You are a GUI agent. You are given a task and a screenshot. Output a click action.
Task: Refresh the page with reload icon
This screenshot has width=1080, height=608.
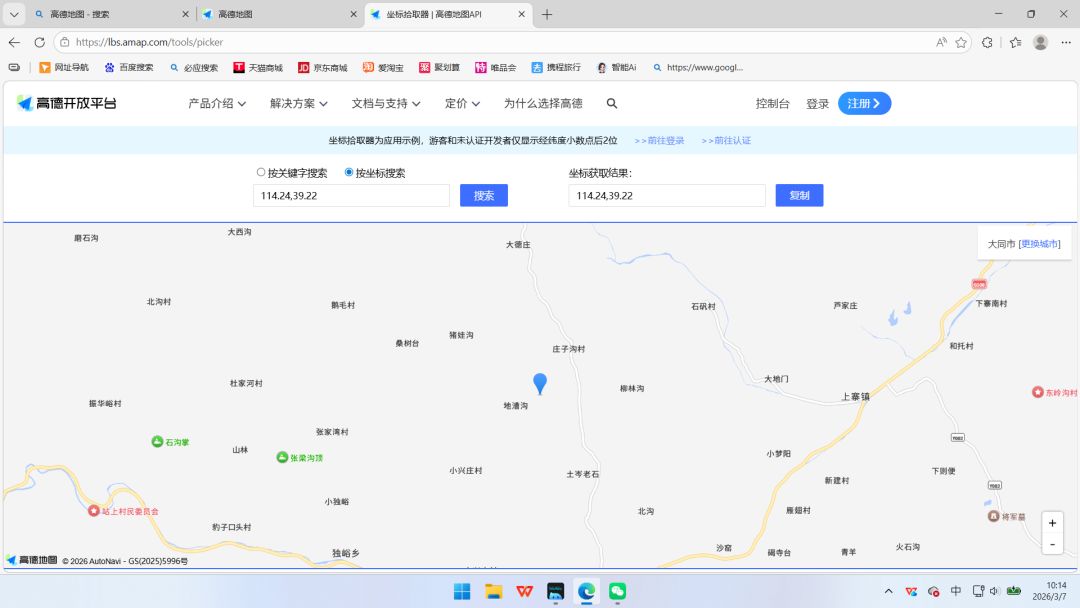[x=39, y=42]
